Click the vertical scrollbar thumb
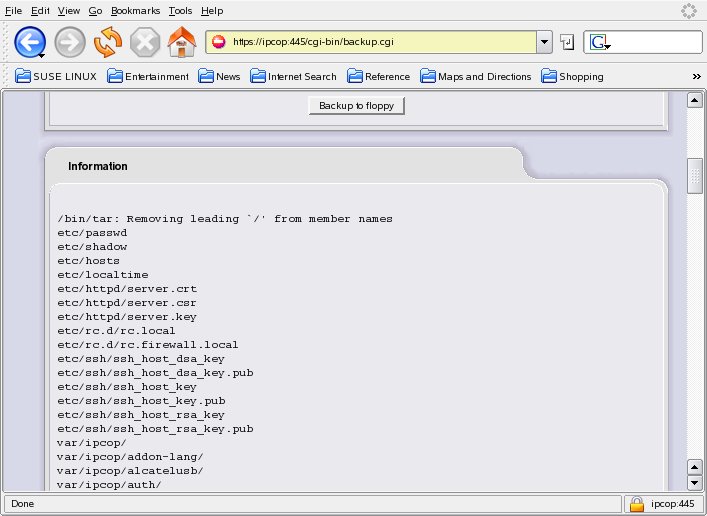707x516 pixels. coord(694,175)
